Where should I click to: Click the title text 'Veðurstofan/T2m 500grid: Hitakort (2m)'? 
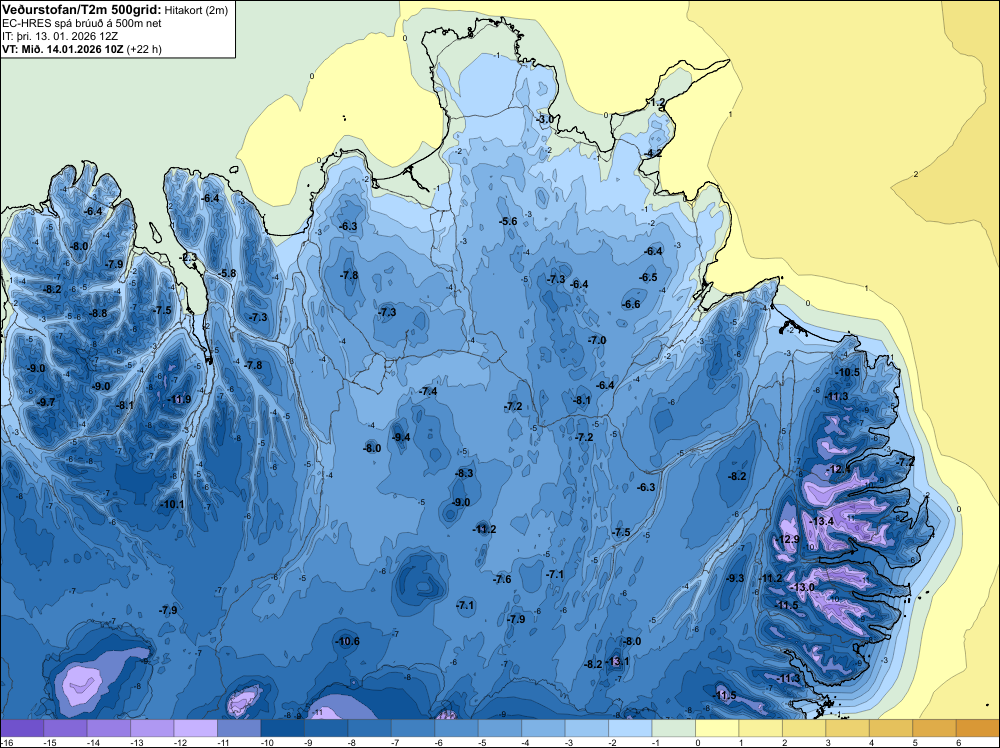click(115, 10)
